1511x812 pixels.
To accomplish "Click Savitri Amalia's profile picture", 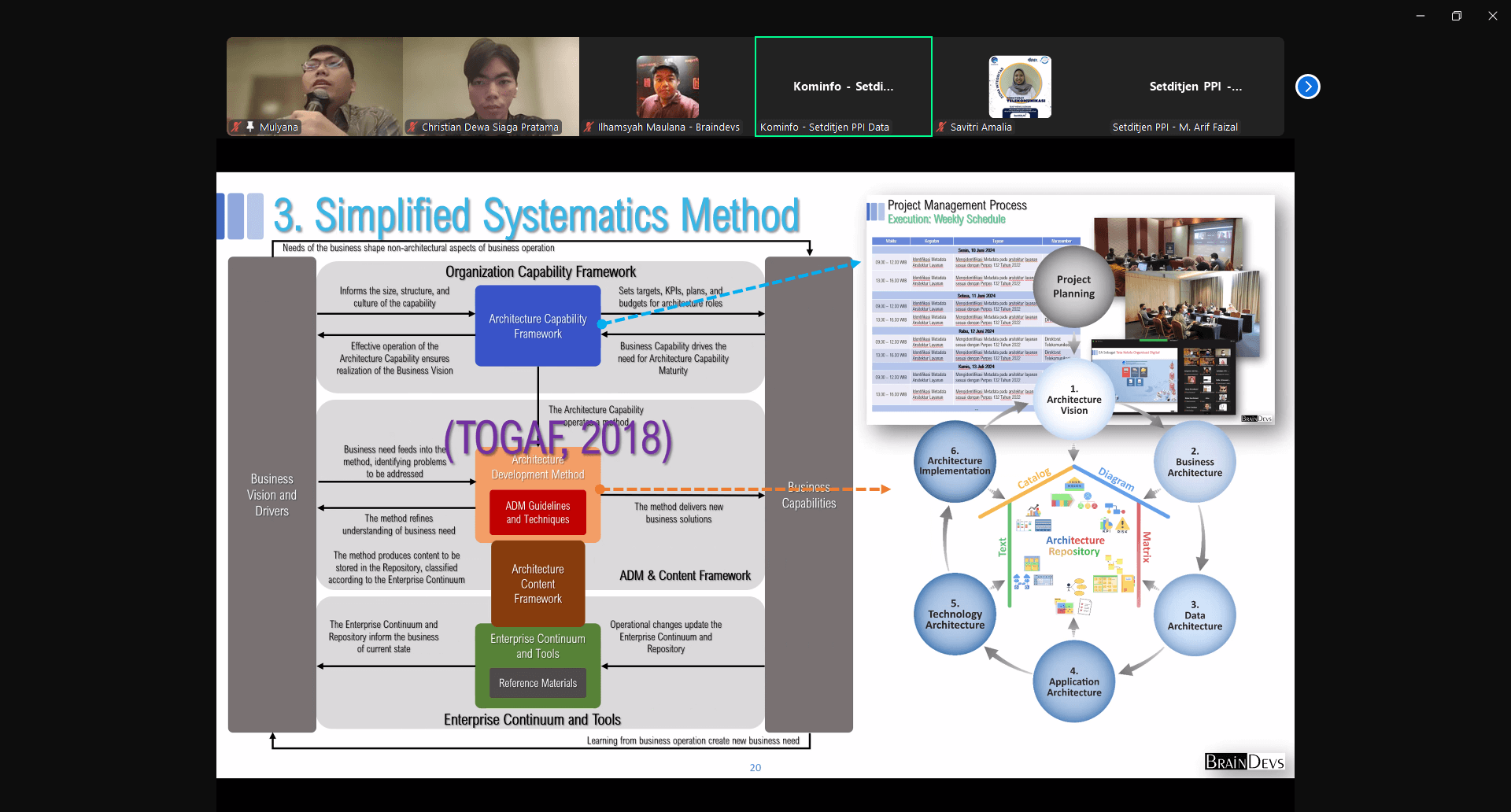I will click(x=1020, y=87).
